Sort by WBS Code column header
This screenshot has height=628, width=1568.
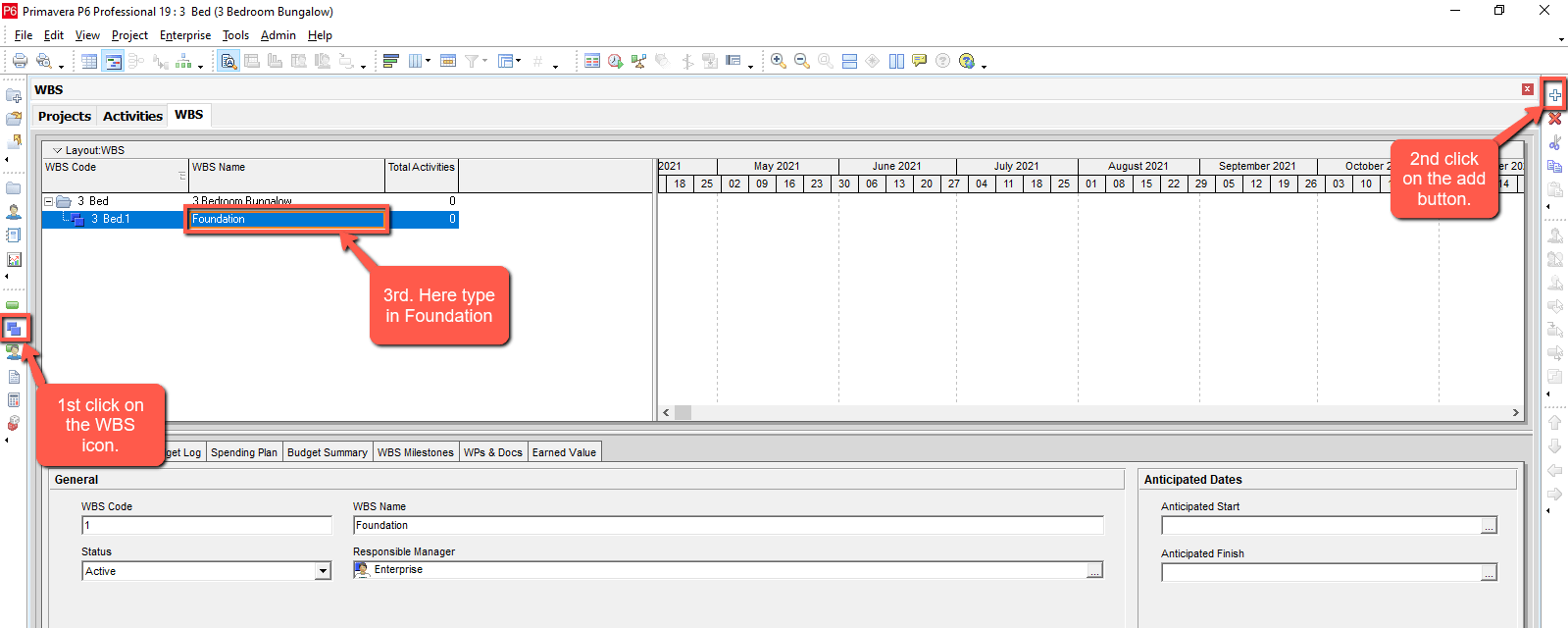(x=115, y=175)
